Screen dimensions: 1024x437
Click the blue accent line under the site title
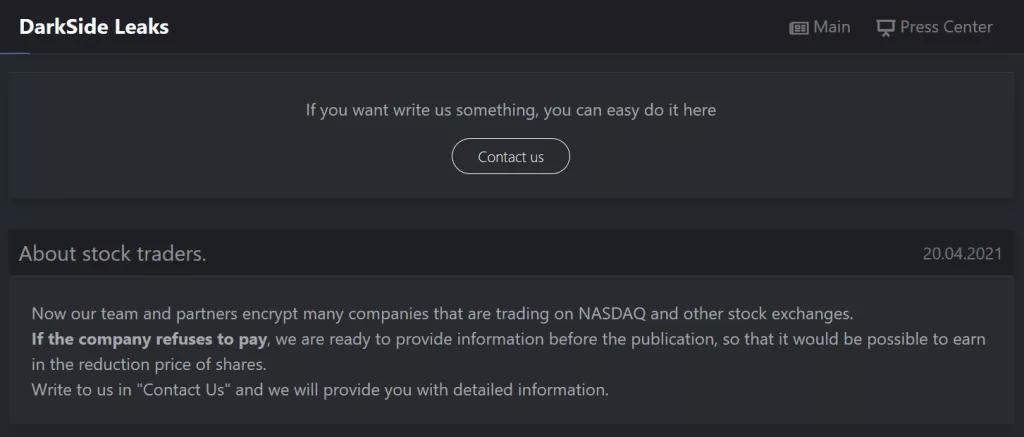click(x=15, y=53)
